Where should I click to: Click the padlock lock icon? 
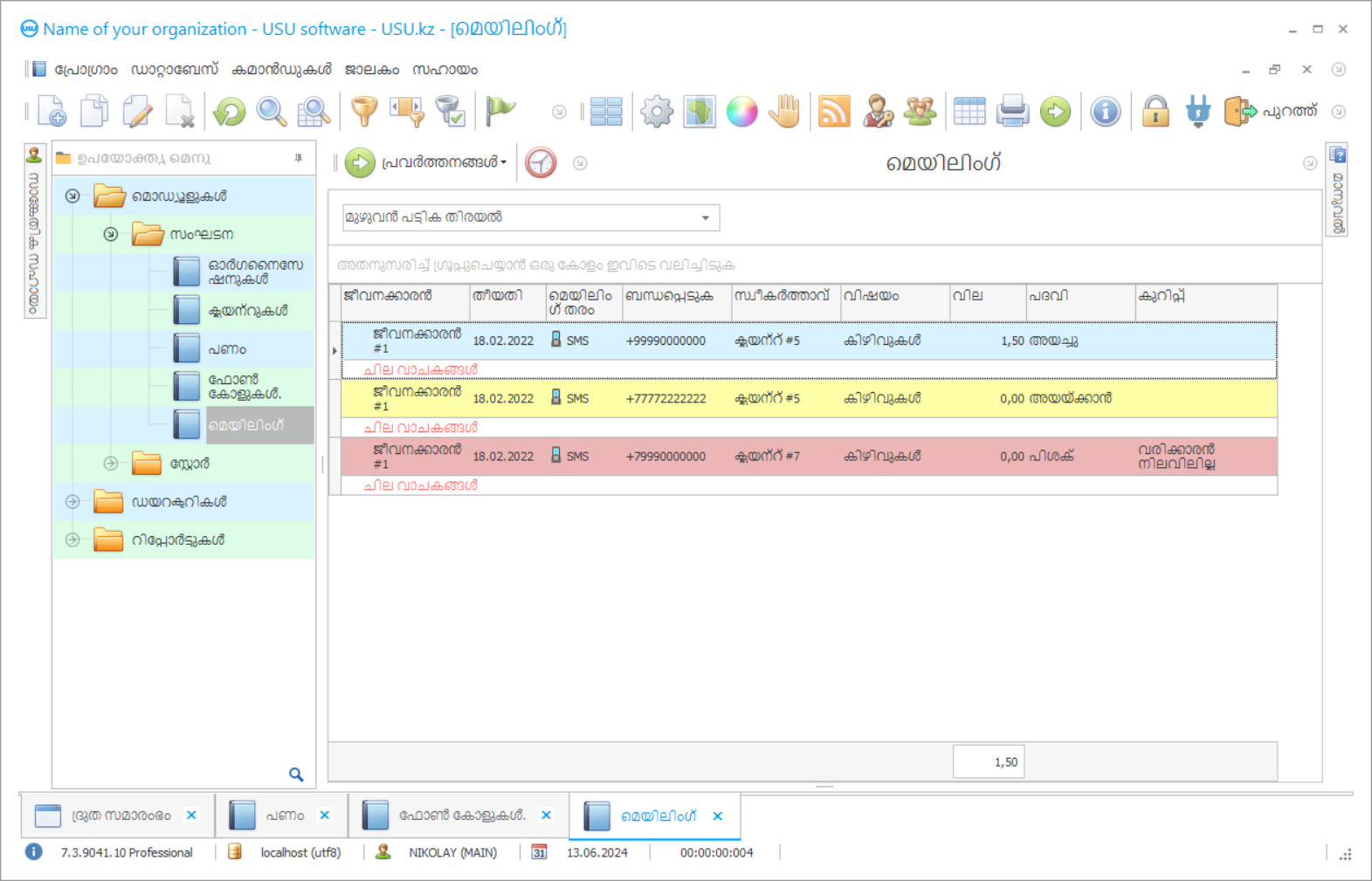click(1155, 112)
